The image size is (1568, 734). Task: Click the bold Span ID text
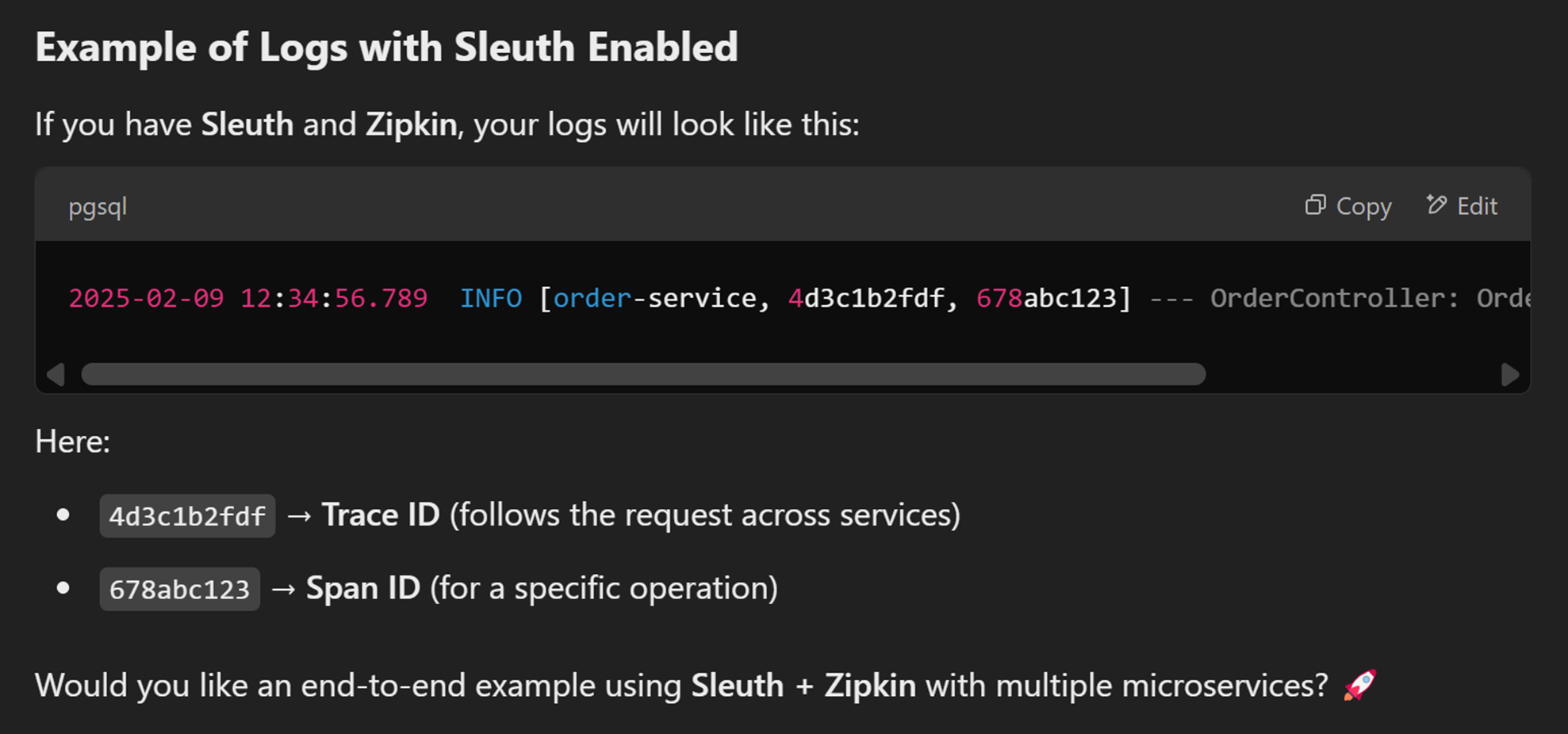pyautogui.click(x=363, y=588)
